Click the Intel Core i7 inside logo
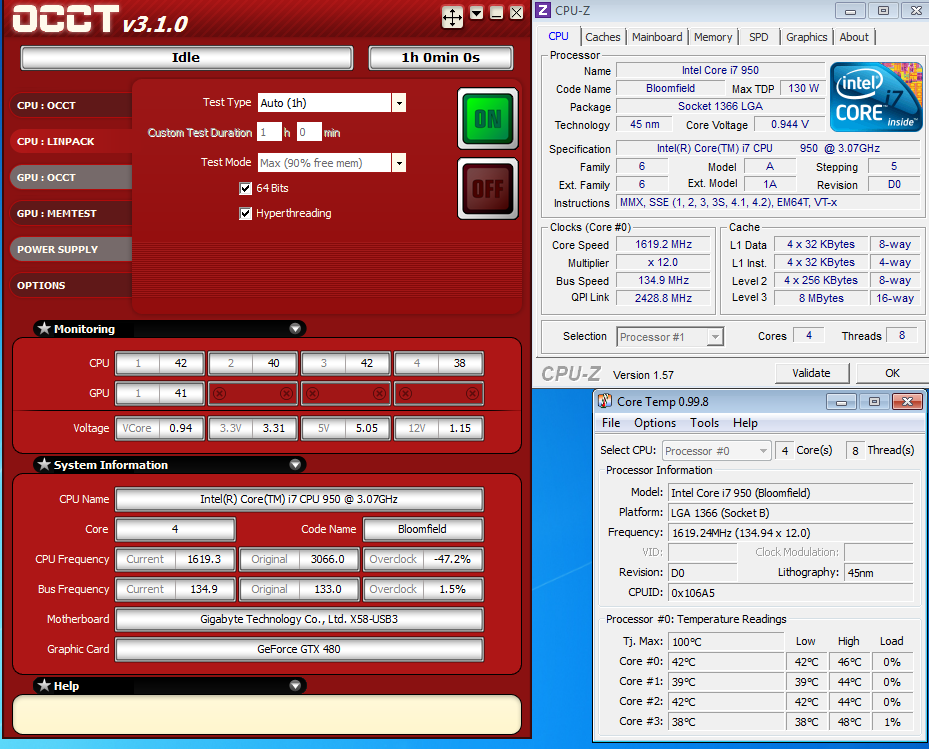The height and width of the screenshot is (749, 929). click(876, 97)
